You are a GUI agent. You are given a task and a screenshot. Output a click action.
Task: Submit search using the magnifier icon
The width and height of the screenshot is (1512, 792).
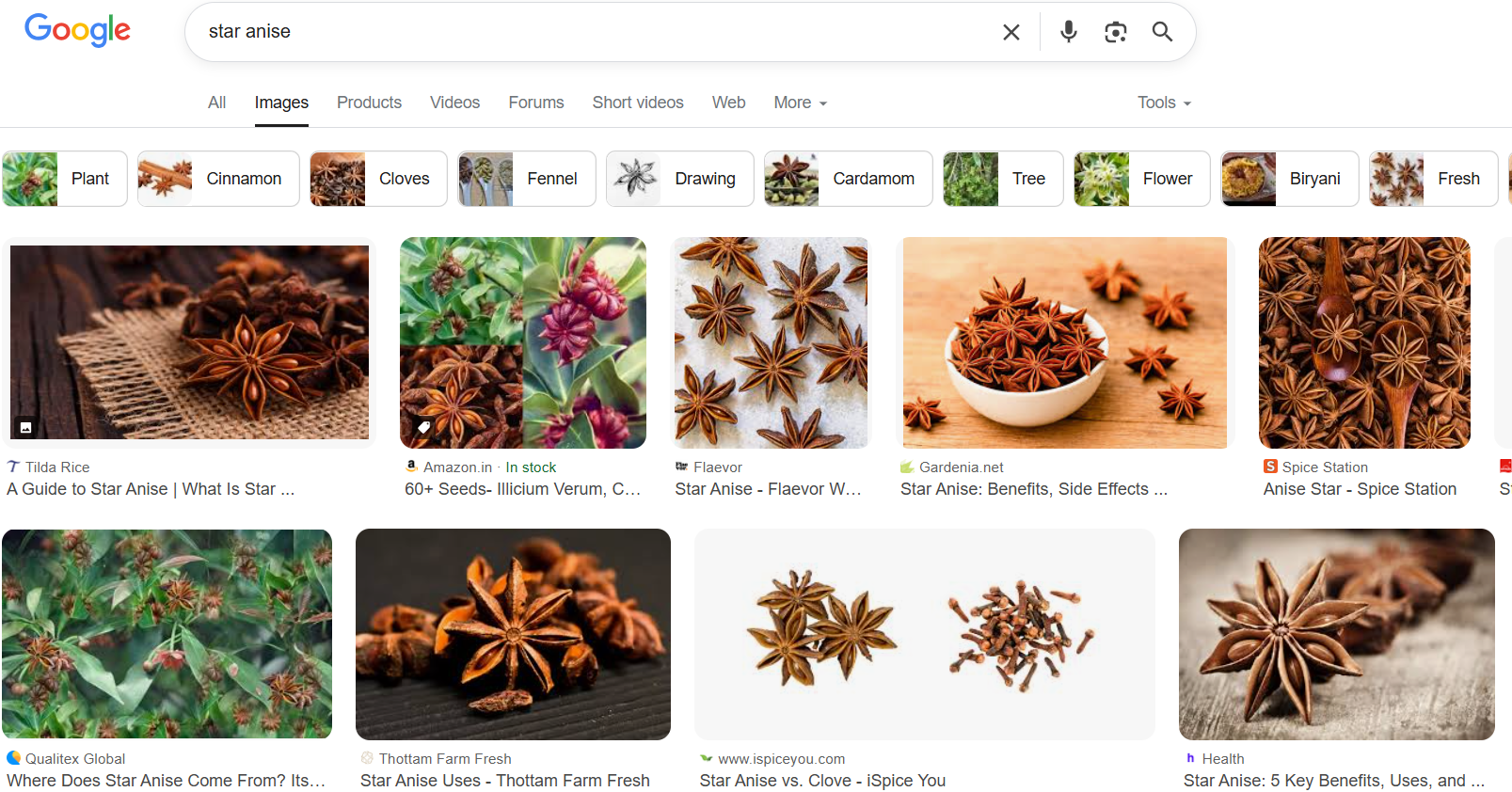tap(1162, 32)
